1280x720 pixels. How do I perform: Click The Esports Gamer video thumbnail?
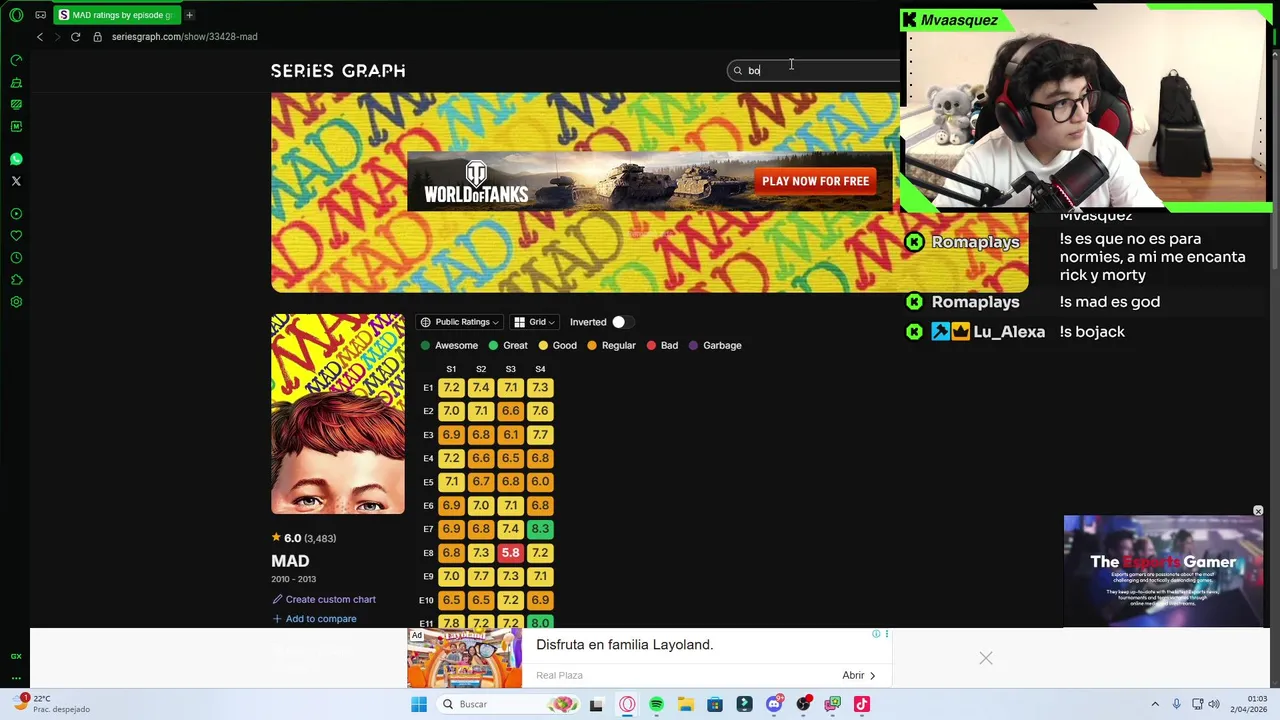click(x=1163, y=572)
